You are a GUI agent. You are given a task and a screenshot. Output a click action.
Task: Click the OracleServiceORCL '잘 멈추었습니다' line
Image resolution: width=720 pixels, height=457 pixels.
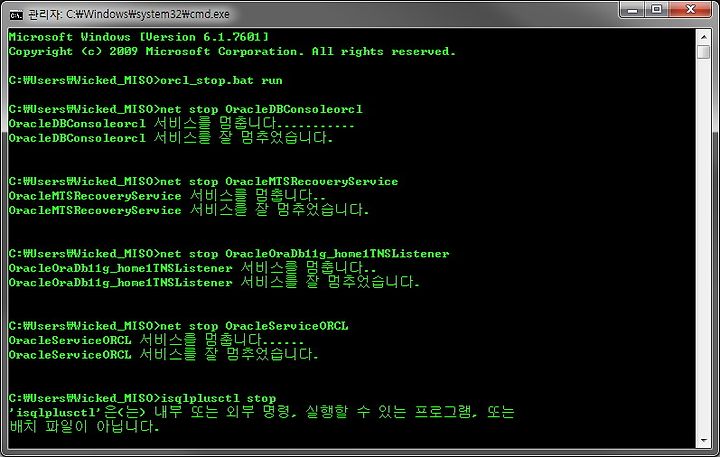tap(163, 355)
